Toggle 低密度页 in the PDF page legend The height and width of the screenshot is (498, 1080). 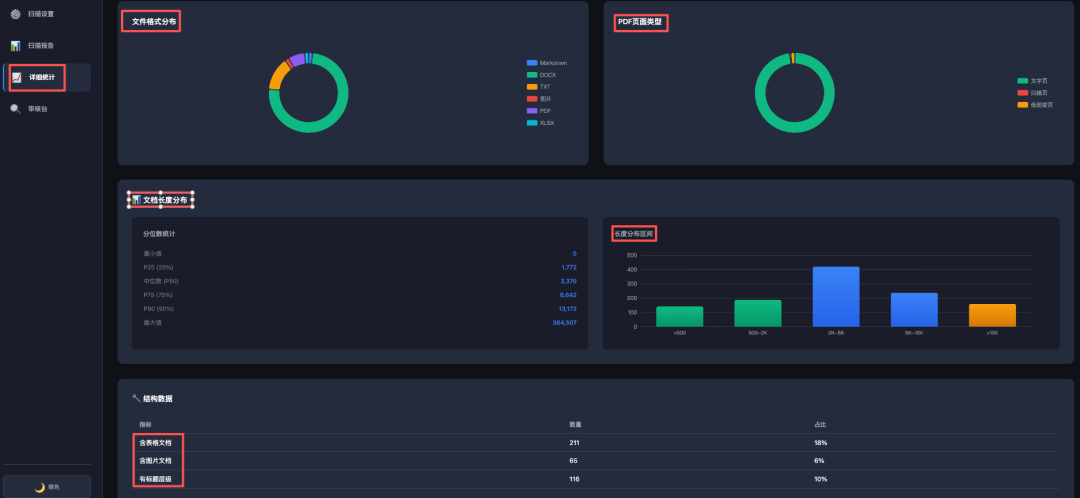pos(1035,105)
